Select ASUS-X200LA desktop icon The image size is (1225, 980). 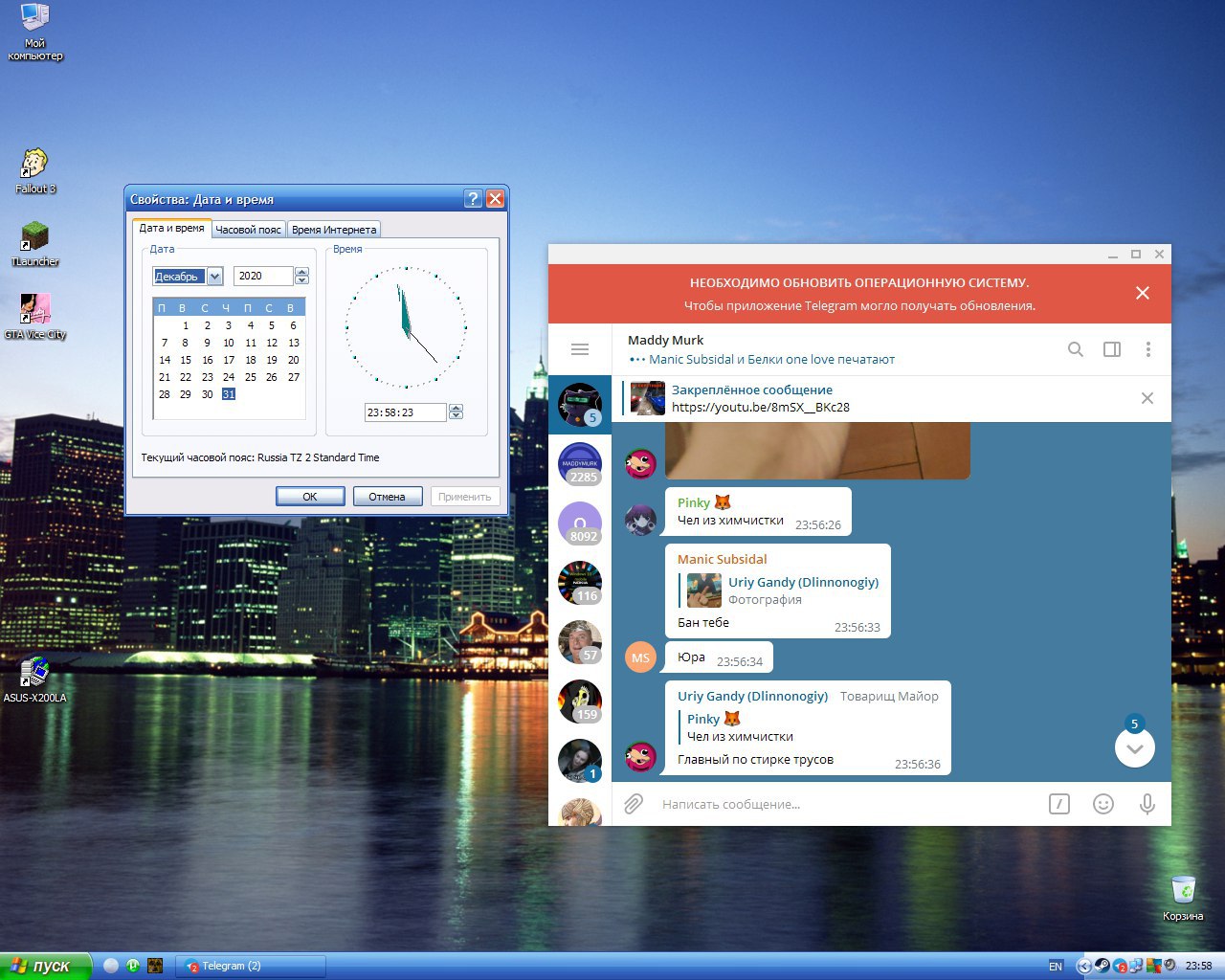click(35, 679)
